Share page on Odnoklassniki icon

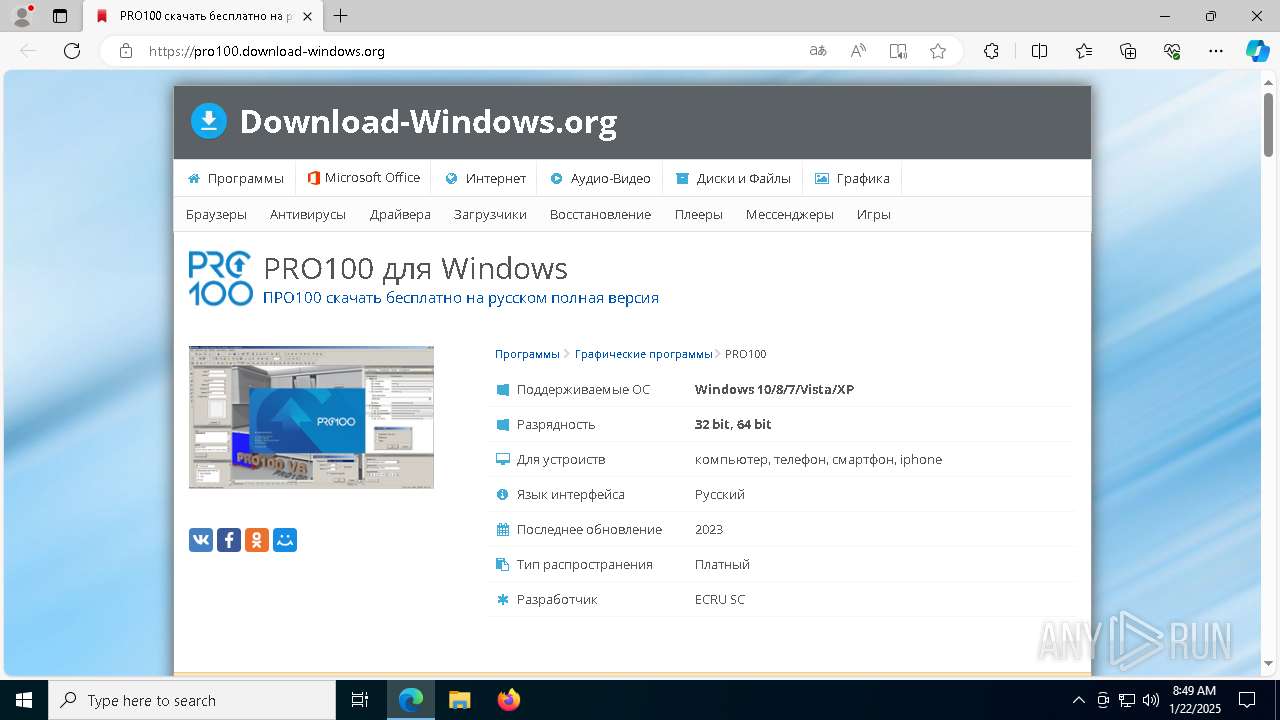coord(257,540)
